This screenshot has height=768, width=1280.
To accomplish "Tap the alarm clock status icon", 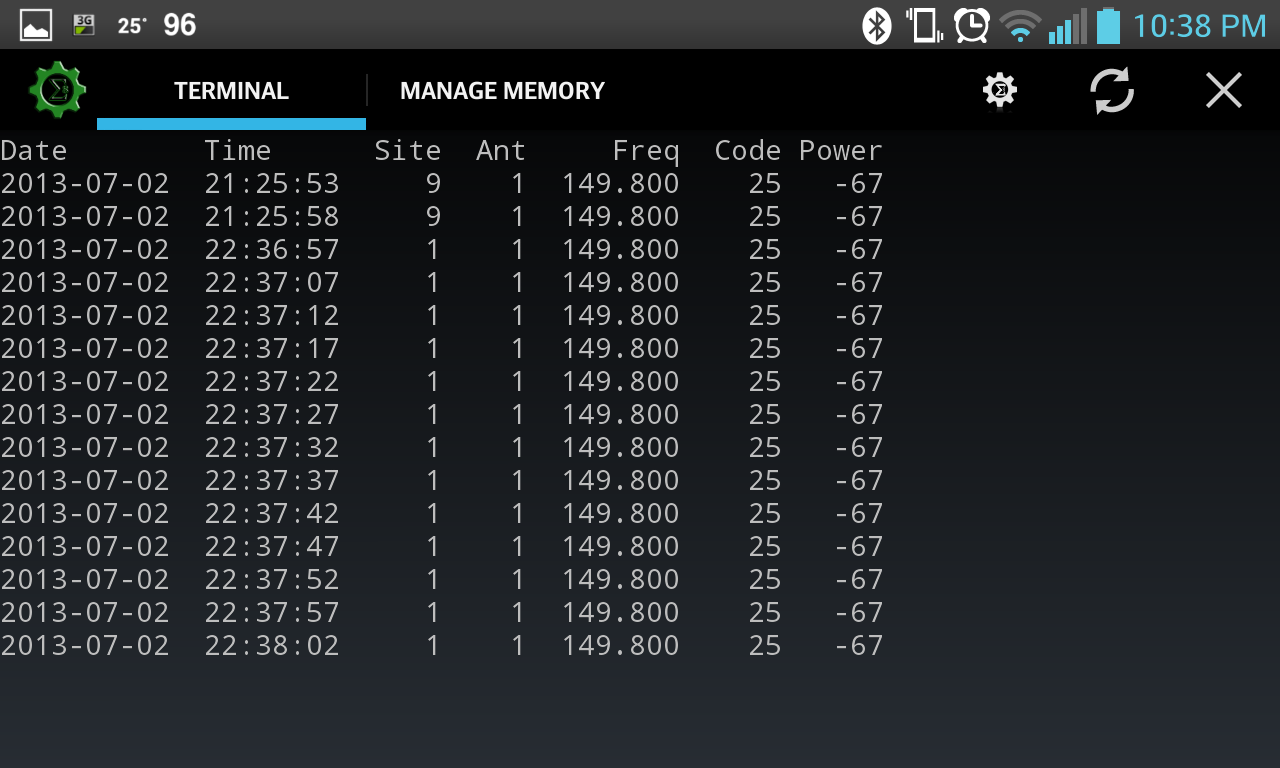I will click(972, 25).
